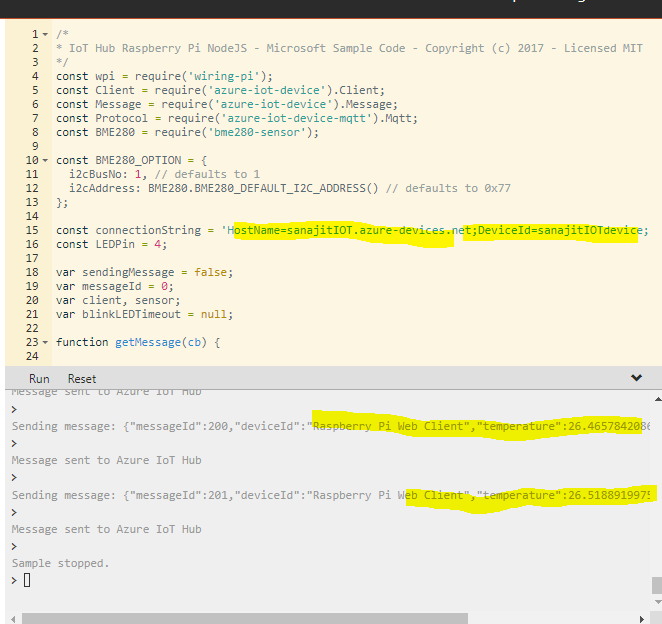
Task: Click the 'getMessage' function name
Action: coord(148,342)
